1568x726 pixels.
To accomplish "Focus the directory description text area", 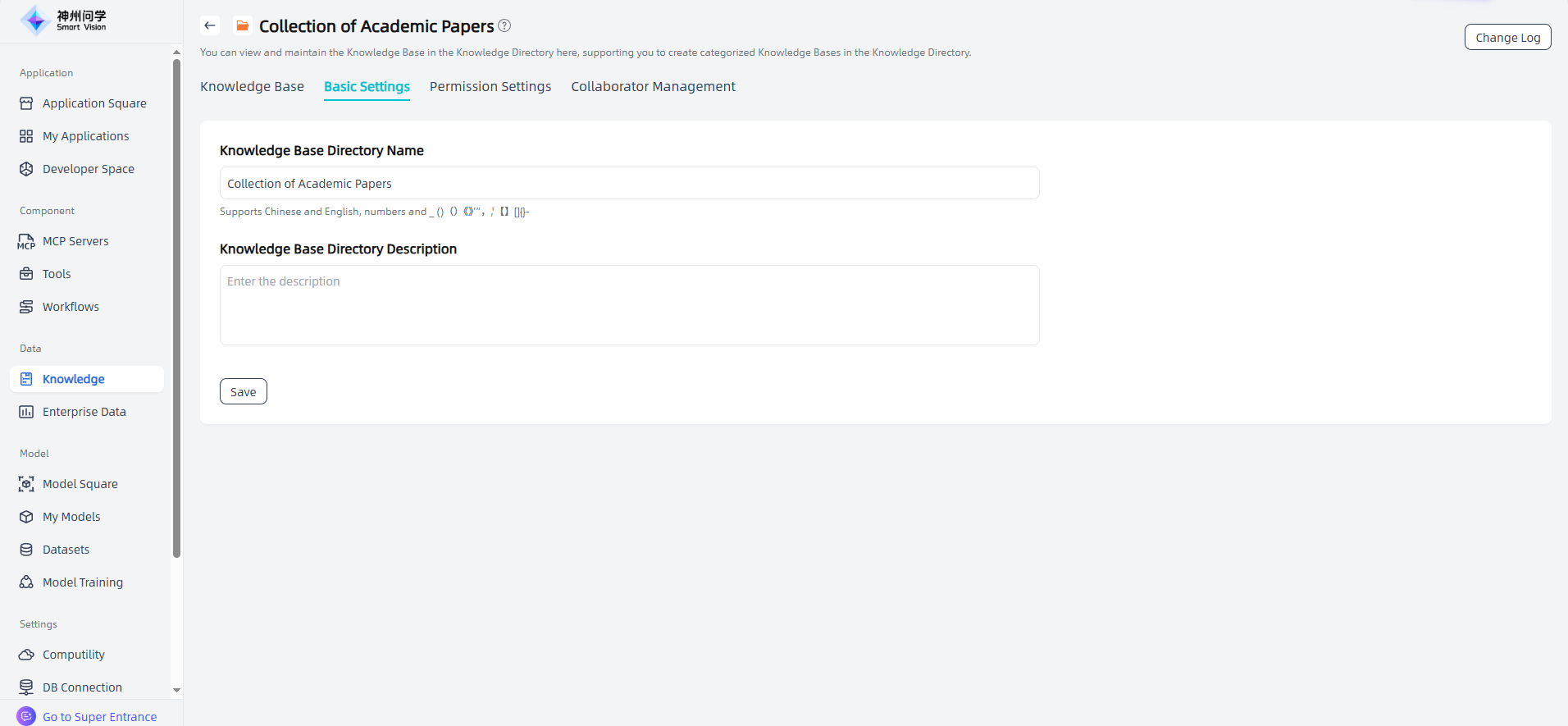I will (629, 305).
